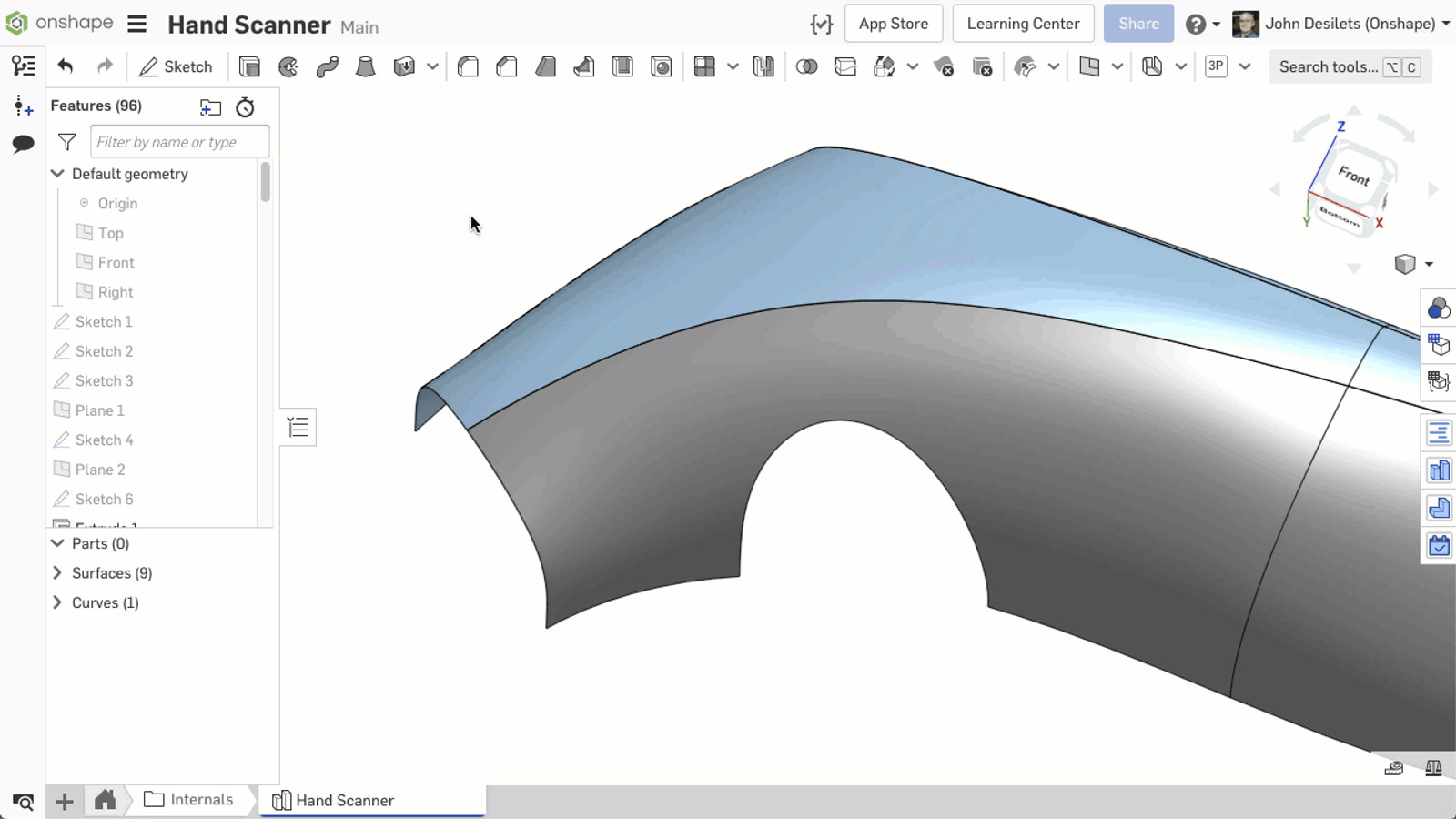Toggle the comments panel

pyautogui.click(x=24, y=144)
